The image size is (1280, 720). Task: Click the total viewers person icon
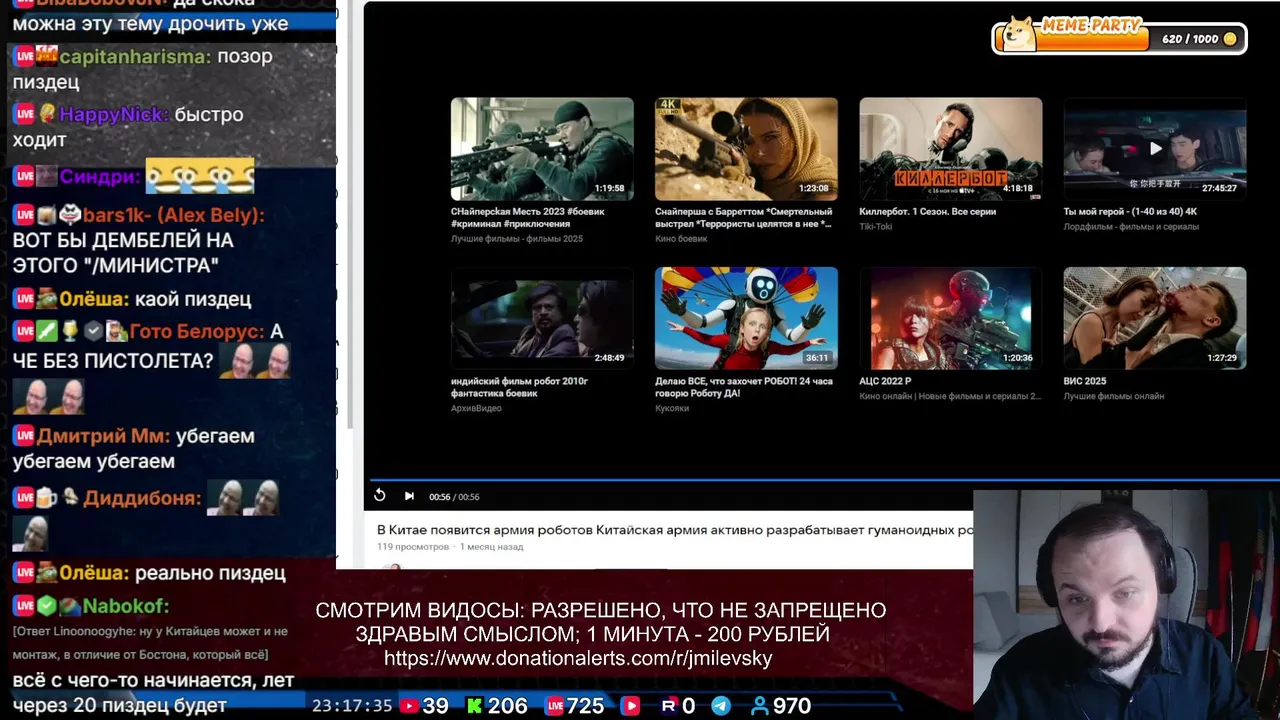click(760, 706)
